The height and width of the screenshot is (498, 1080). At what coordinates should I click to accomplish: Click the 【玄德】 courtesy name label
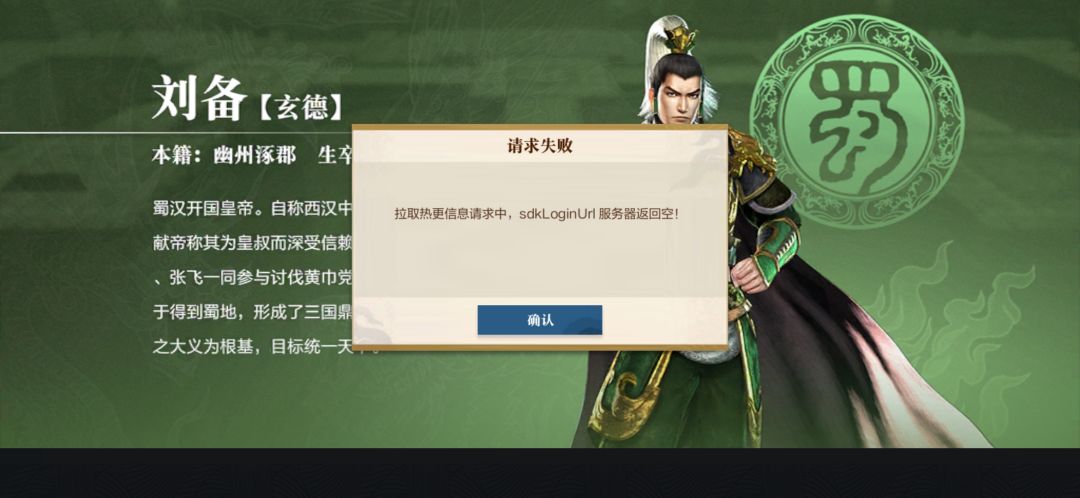[x=300, y=108]
